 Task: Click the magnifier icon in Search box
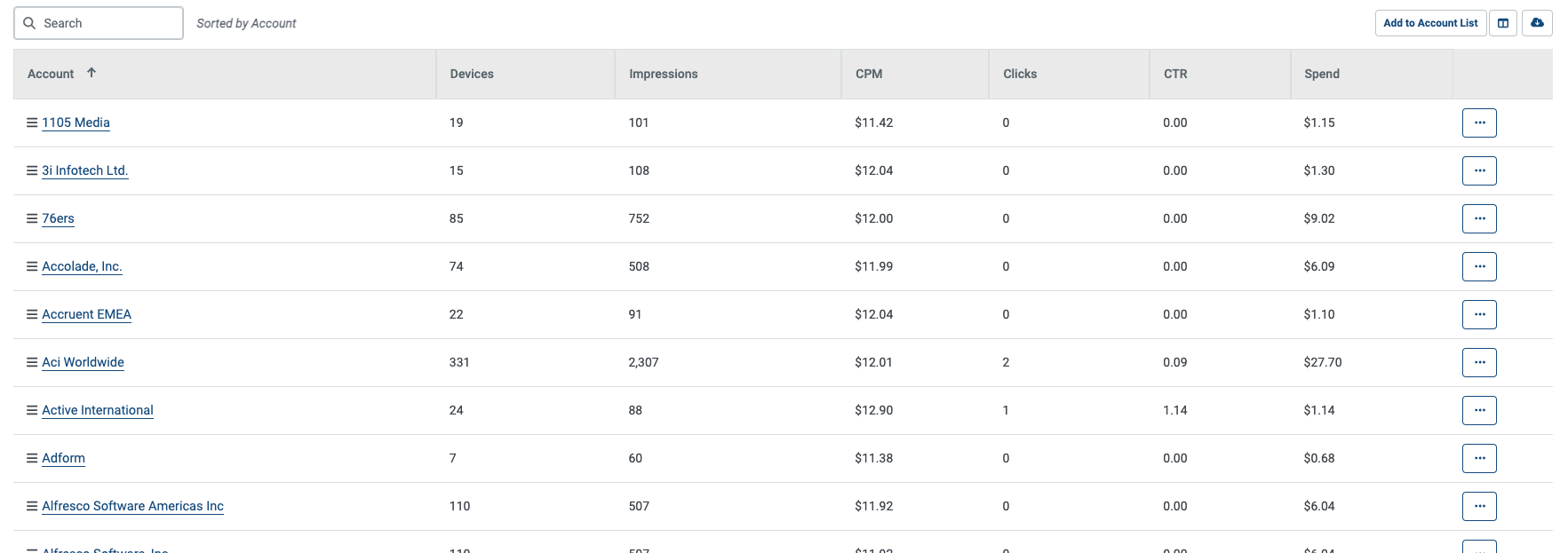pos(29,23)
